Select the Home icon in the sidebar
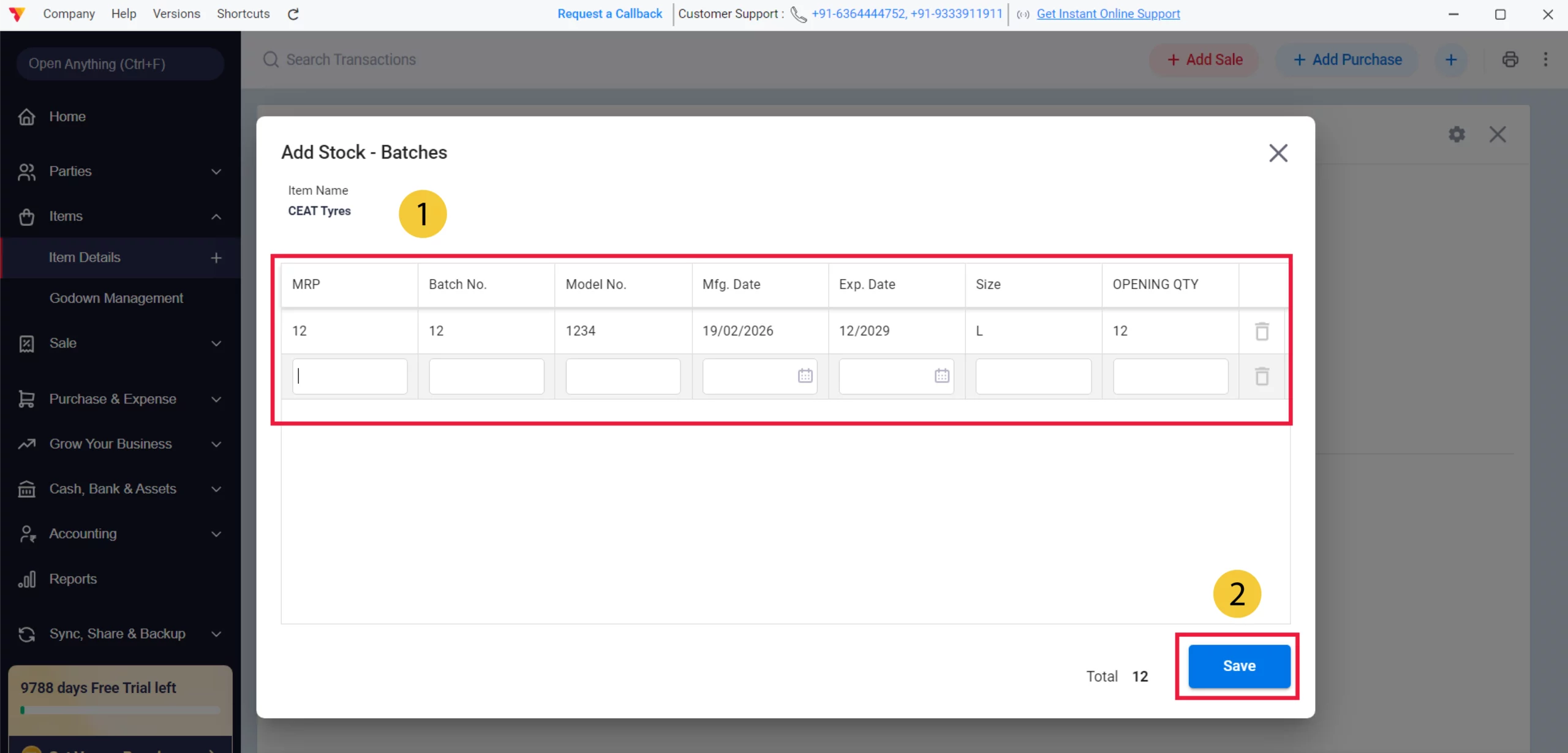The height and width of the screenshot is (753, 1568). tap(26, 116)
